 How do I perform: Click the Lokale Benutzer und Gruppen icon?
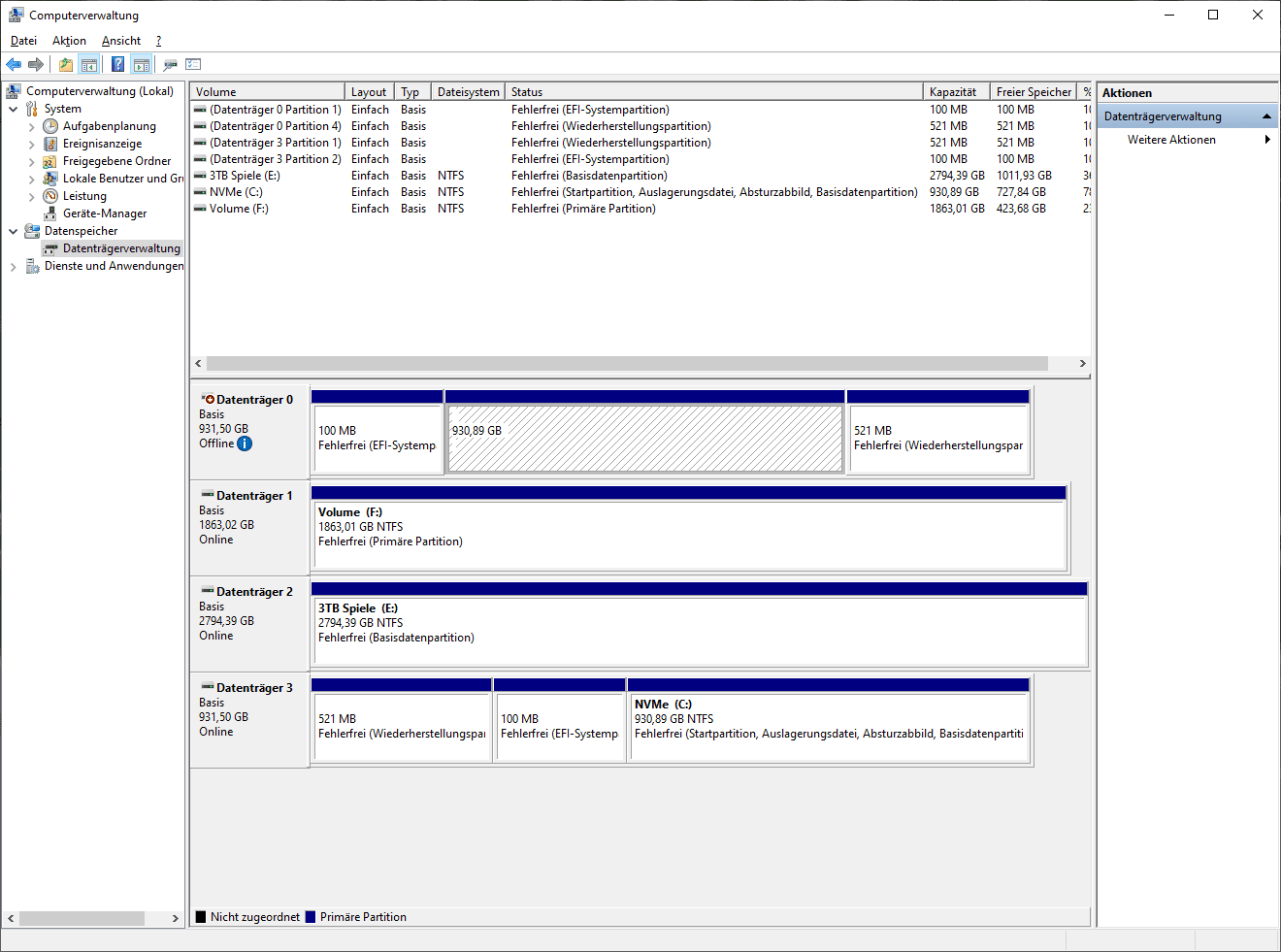(x=50, y=179)
